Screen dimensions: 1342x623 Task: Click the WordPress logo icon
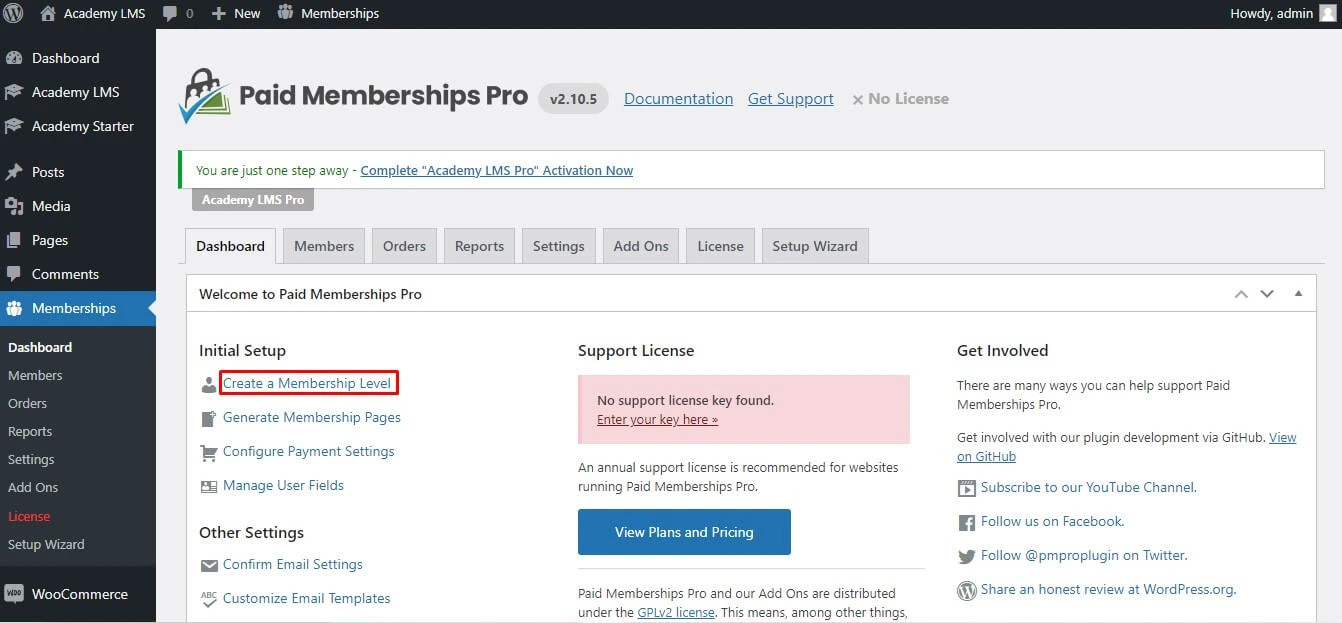13,13
